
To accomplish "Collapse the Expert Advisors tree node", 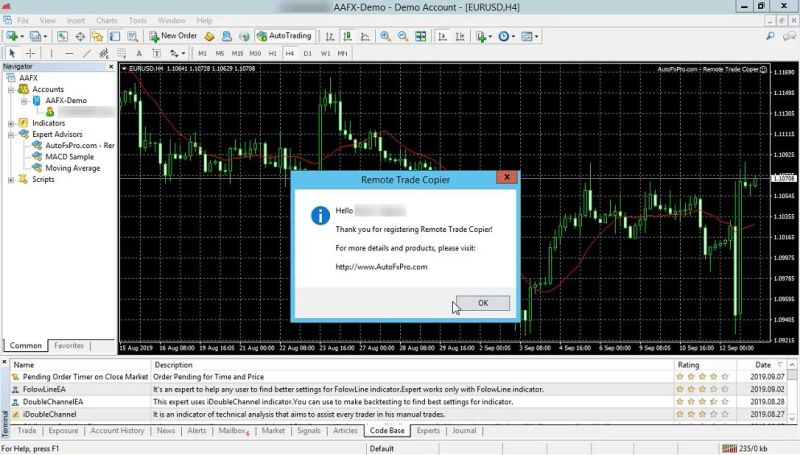I will click(x=11, y=134).
